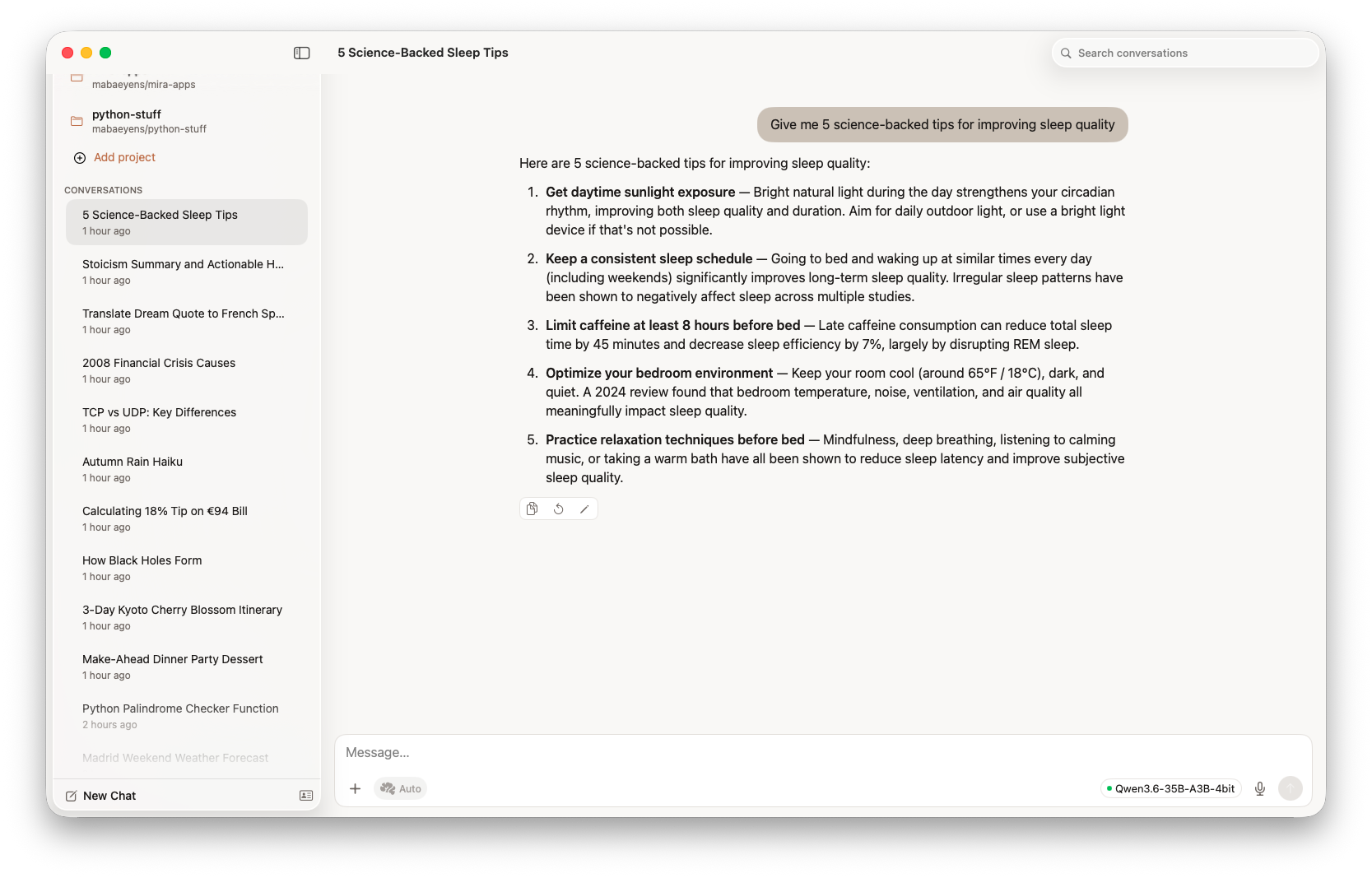
Task: Open Stoicism Summary and Actionable conversation
Action: [x=186, y=272]
